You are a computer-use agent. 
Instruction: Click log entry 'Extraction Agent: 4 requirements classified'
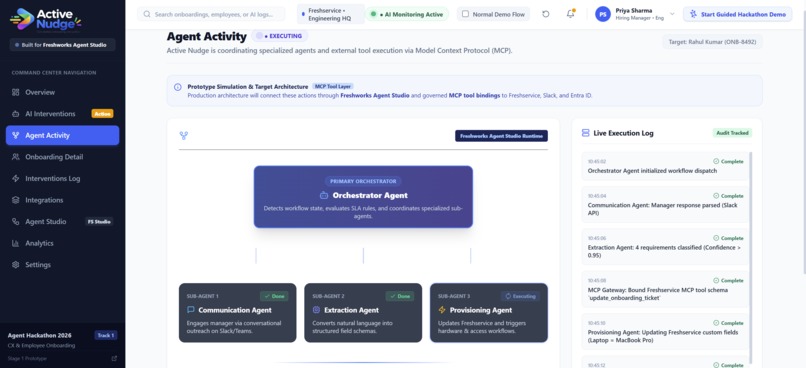[665, 247]
